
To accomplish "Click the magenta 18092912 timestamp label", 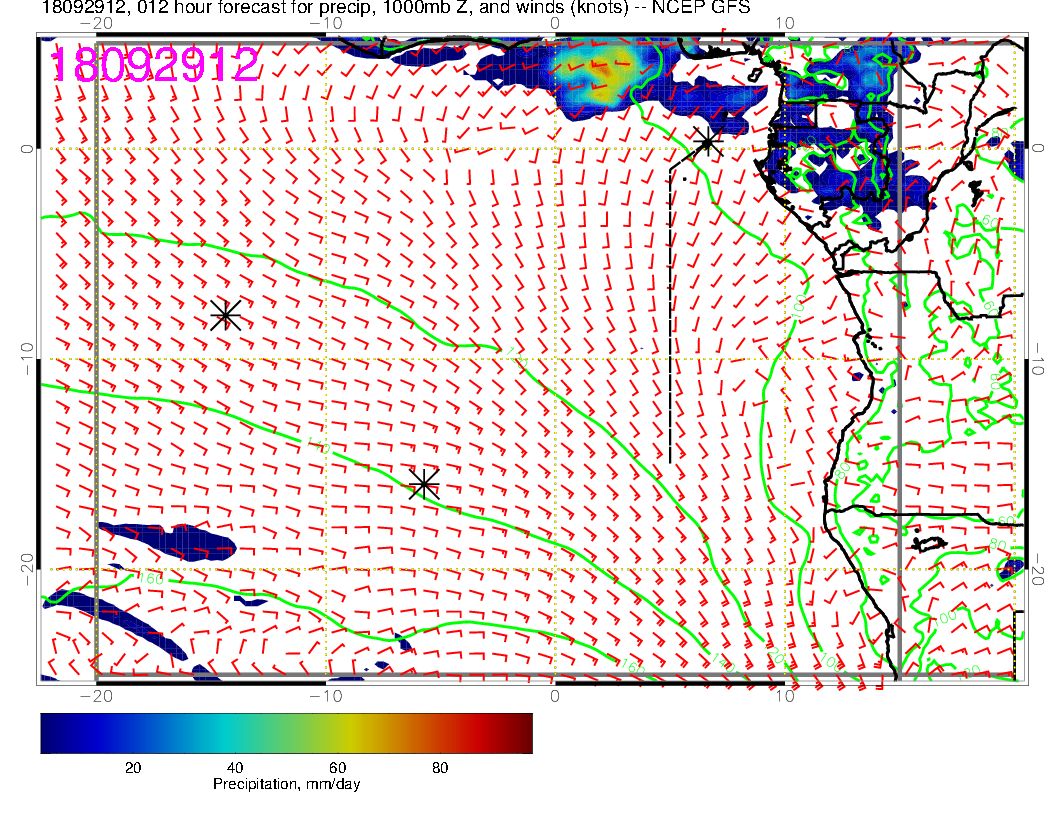I will [x=155, y=65].
